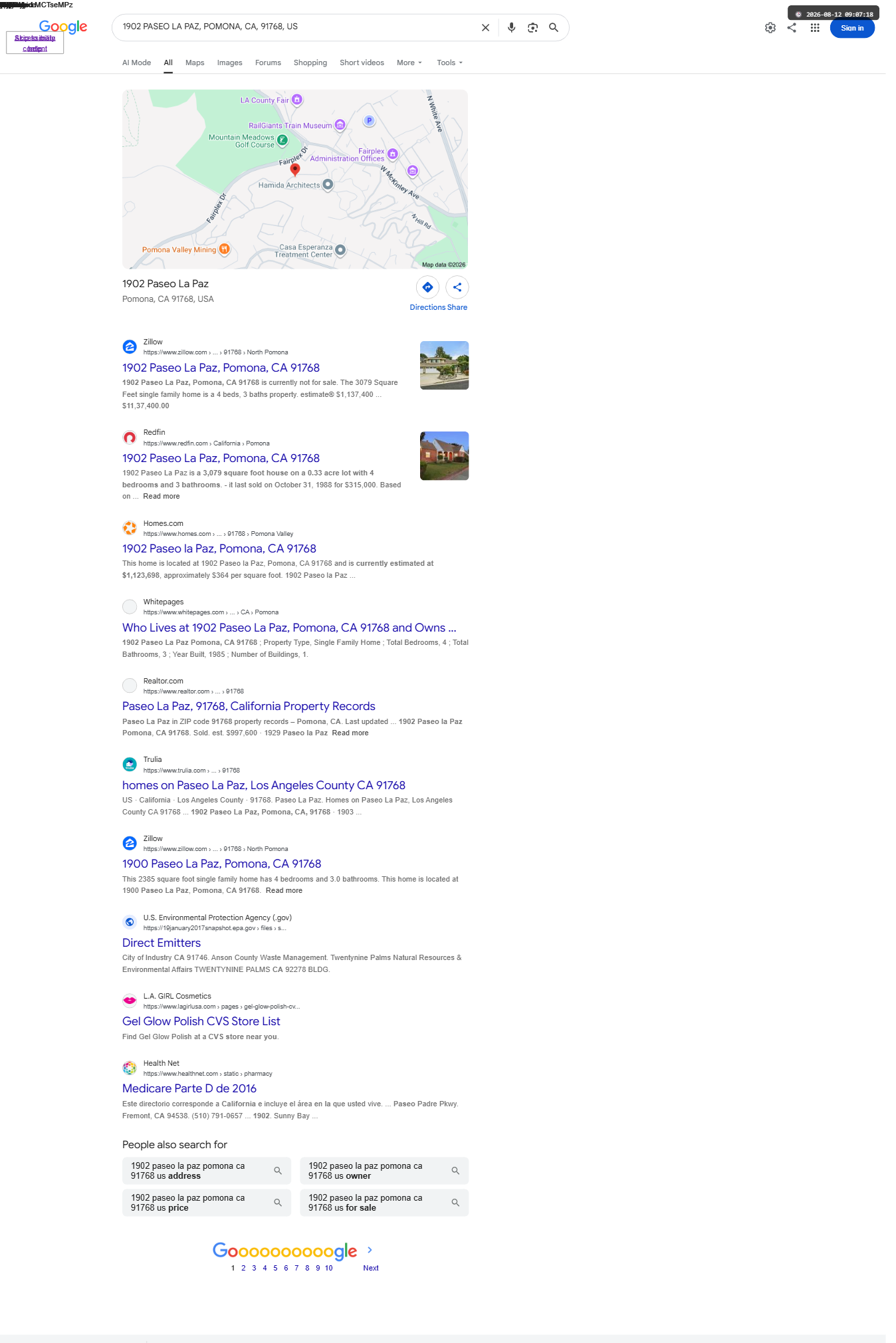
Task: Click the Directions icon under the map
Action: pyautogui.click(x=427, y=287)
